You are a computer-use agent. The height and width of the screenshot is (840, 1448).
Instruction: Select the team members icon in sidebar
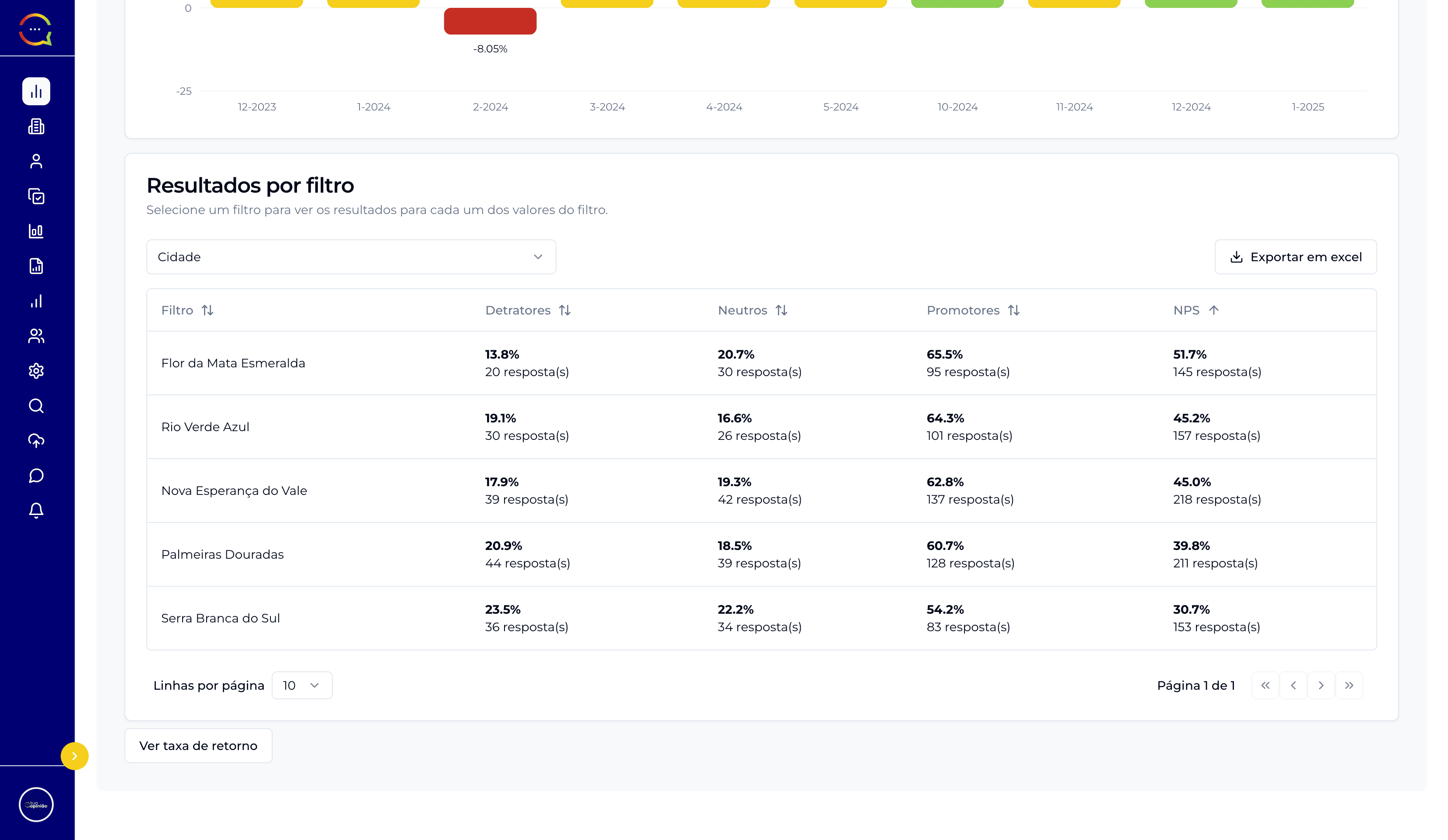pyautogui.click(x=36, y=336)
